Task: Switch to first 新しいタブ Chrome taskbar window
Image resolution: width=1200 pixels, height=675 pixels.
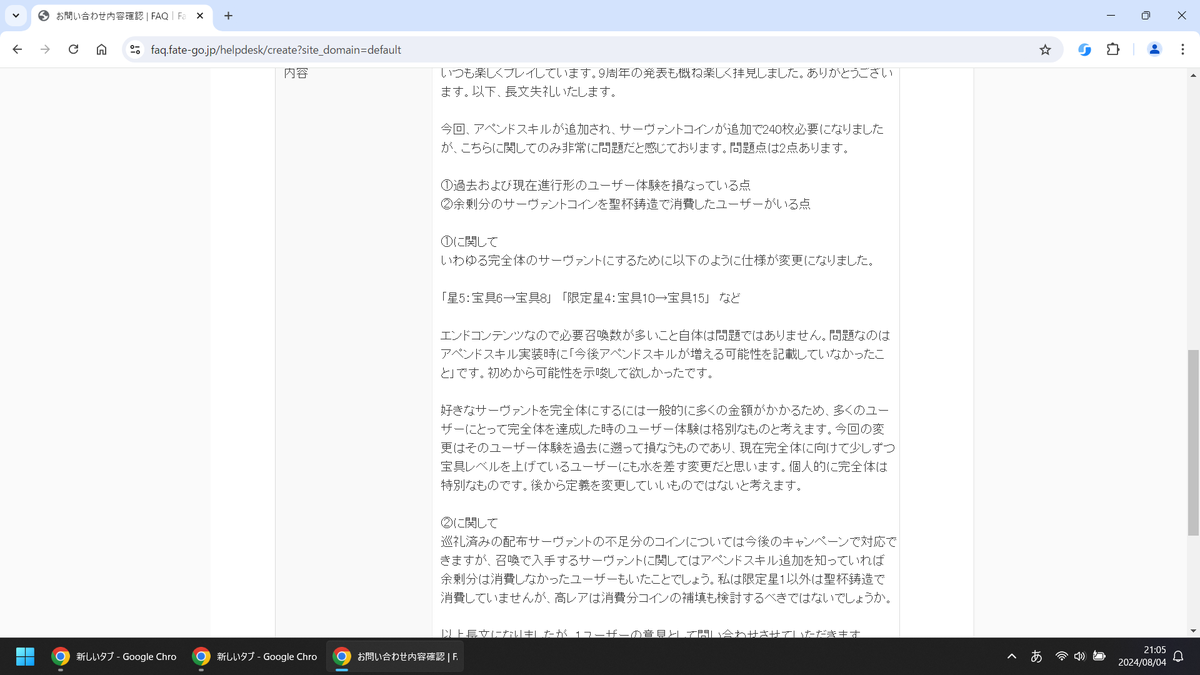Action: click(x=115, y=656)
